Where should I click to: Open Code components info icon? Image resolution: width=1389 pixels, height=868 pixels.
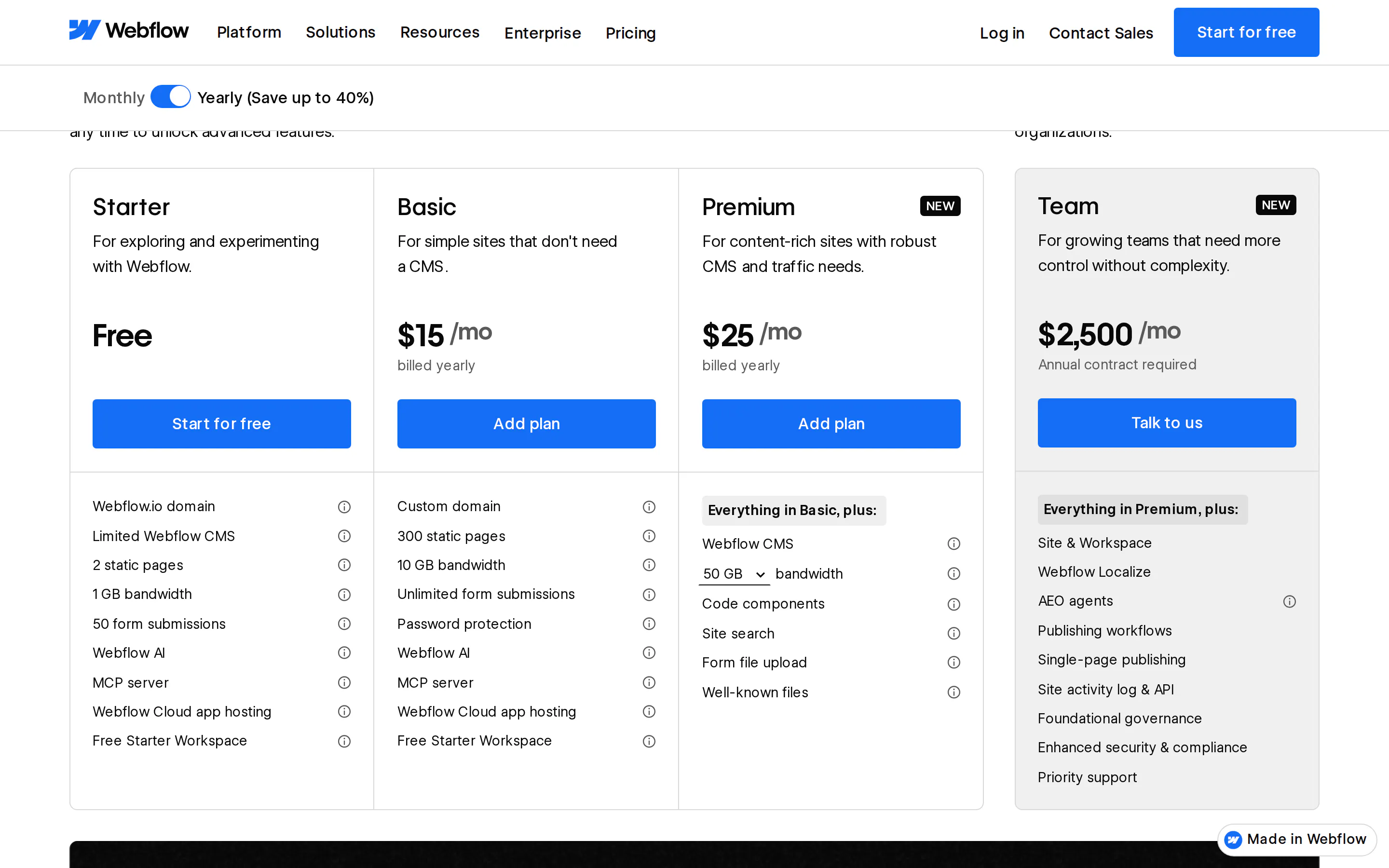click(x=954, y=605)
